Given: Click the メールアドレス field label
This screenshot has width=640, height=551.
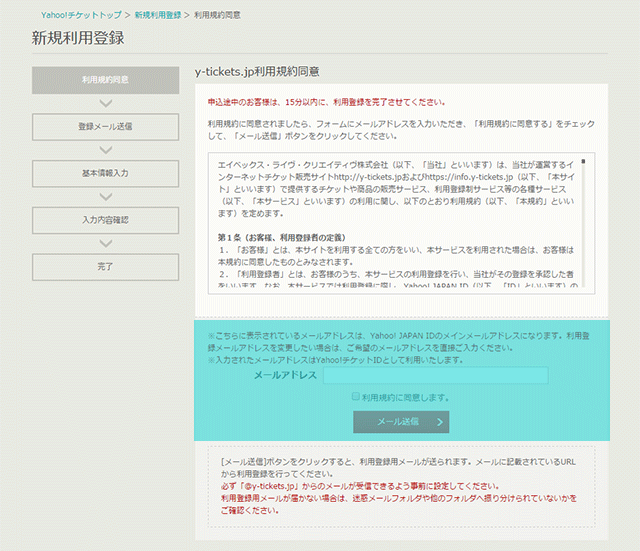Looking at the screenshot, I should point(285,375).
